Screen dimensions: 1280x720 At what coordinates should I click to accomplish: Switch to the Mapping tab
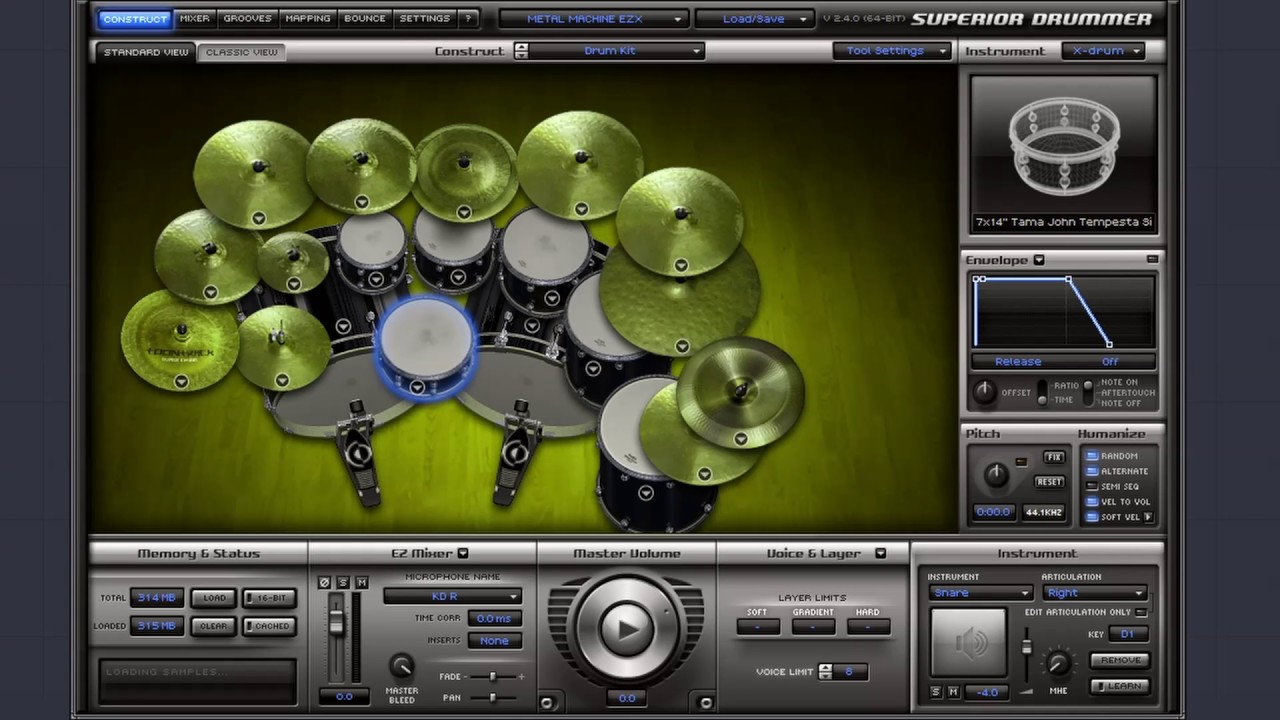[x=308, y=18]
